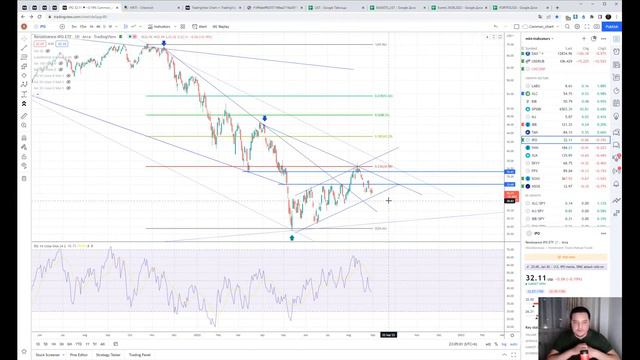
Task: Select the All date range button
Action: (102, 344)
